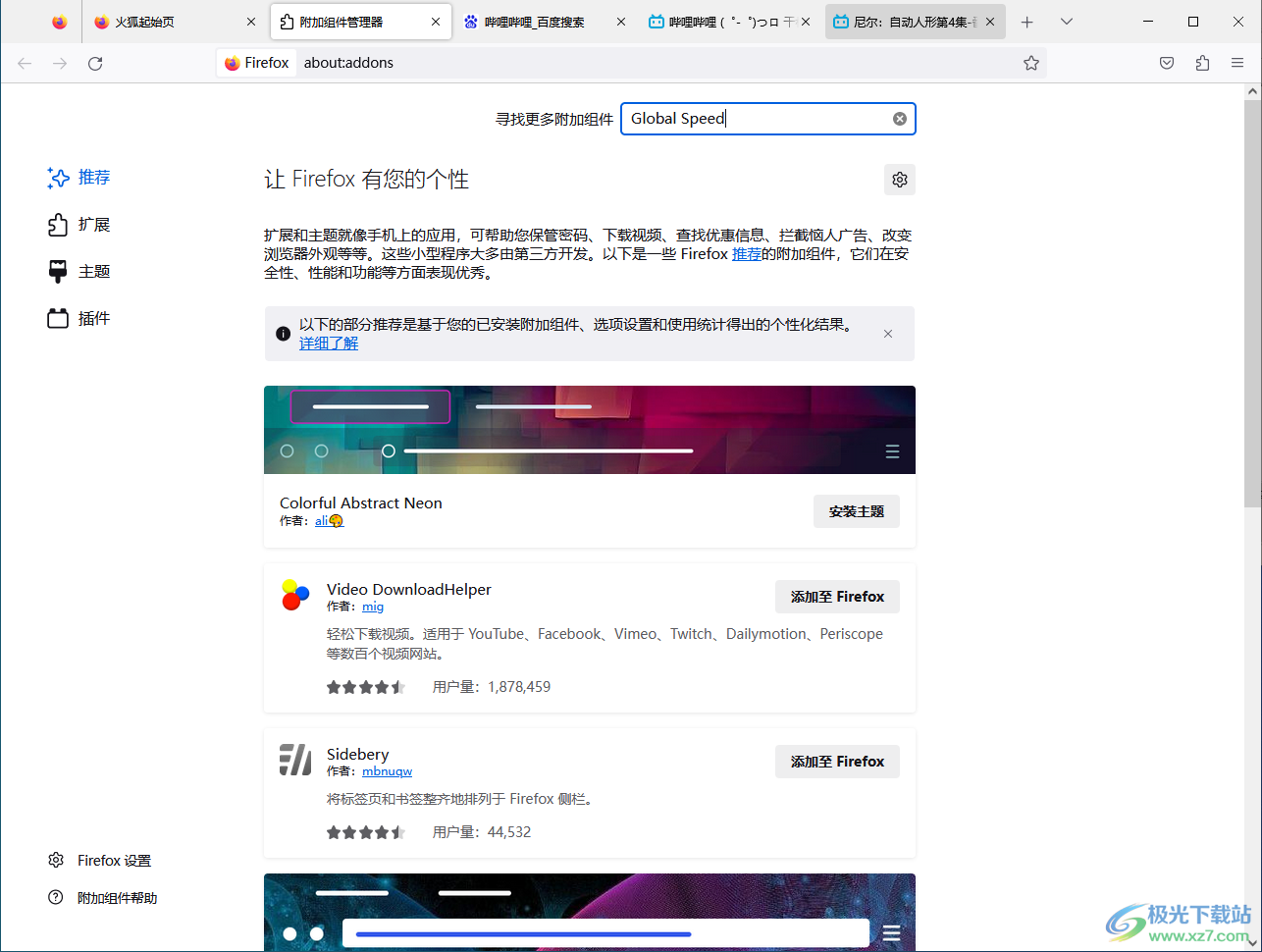This screenshot has height=952, width=1262.
Task: Close the 尼尔:自动人形 tab
Action: pyautogui.click(x=990, y=22)
